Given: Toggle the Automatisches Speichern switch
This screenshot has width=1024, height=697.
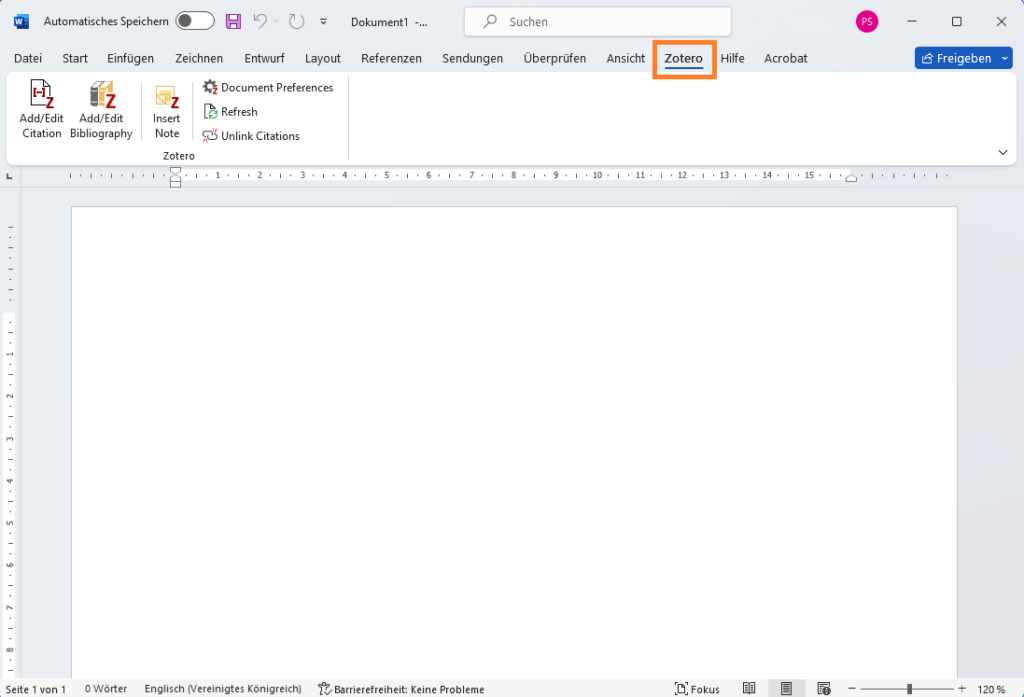Looking at the screenshot, I should click(194, 20).
